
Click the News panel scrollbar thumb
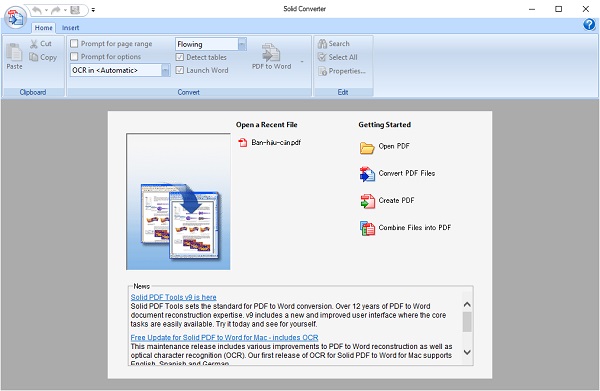click(467, 322)
